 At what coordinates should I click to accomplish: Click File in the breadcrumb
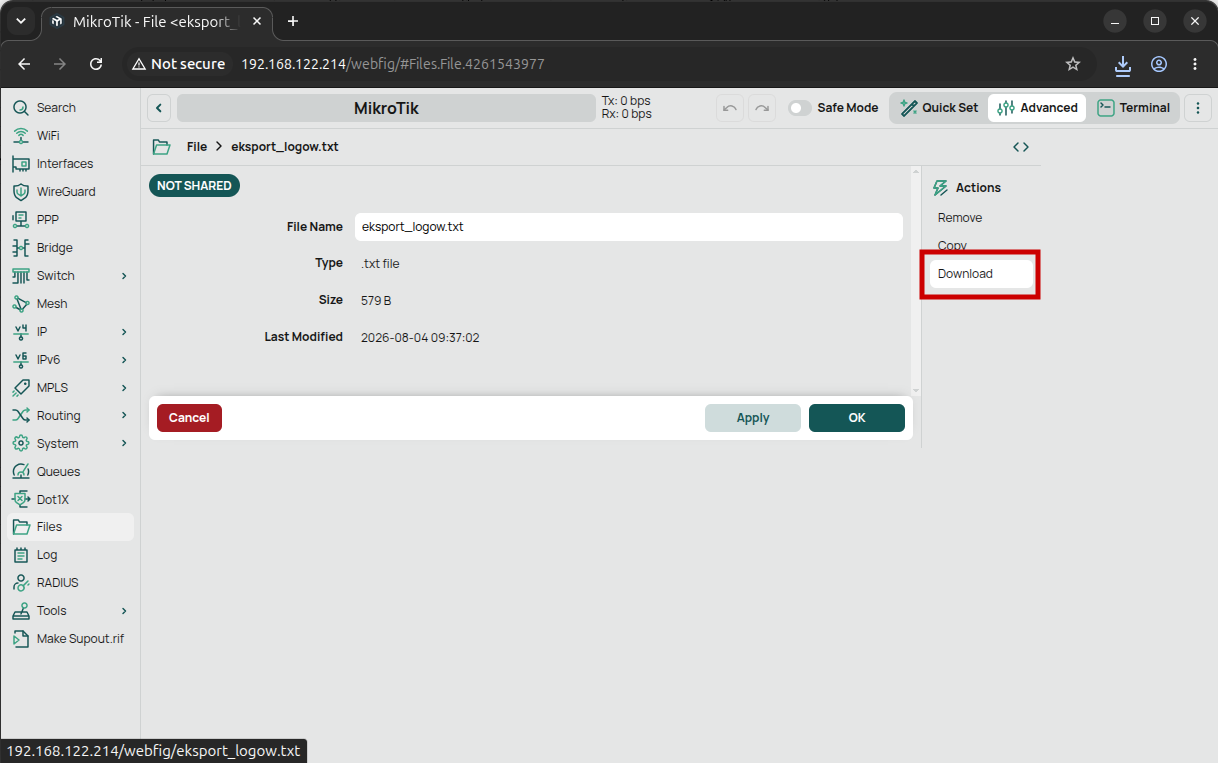point(197,147)
